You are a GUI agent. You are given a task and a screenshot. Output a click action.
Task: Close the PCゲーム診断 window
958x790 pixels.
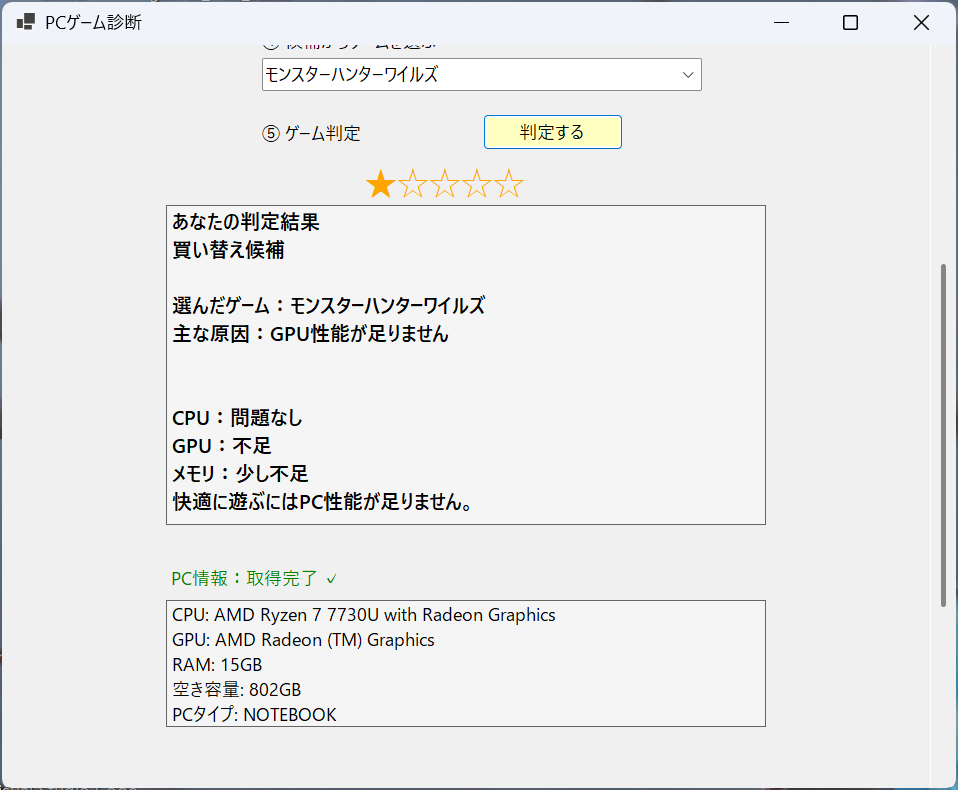[921, 23]
